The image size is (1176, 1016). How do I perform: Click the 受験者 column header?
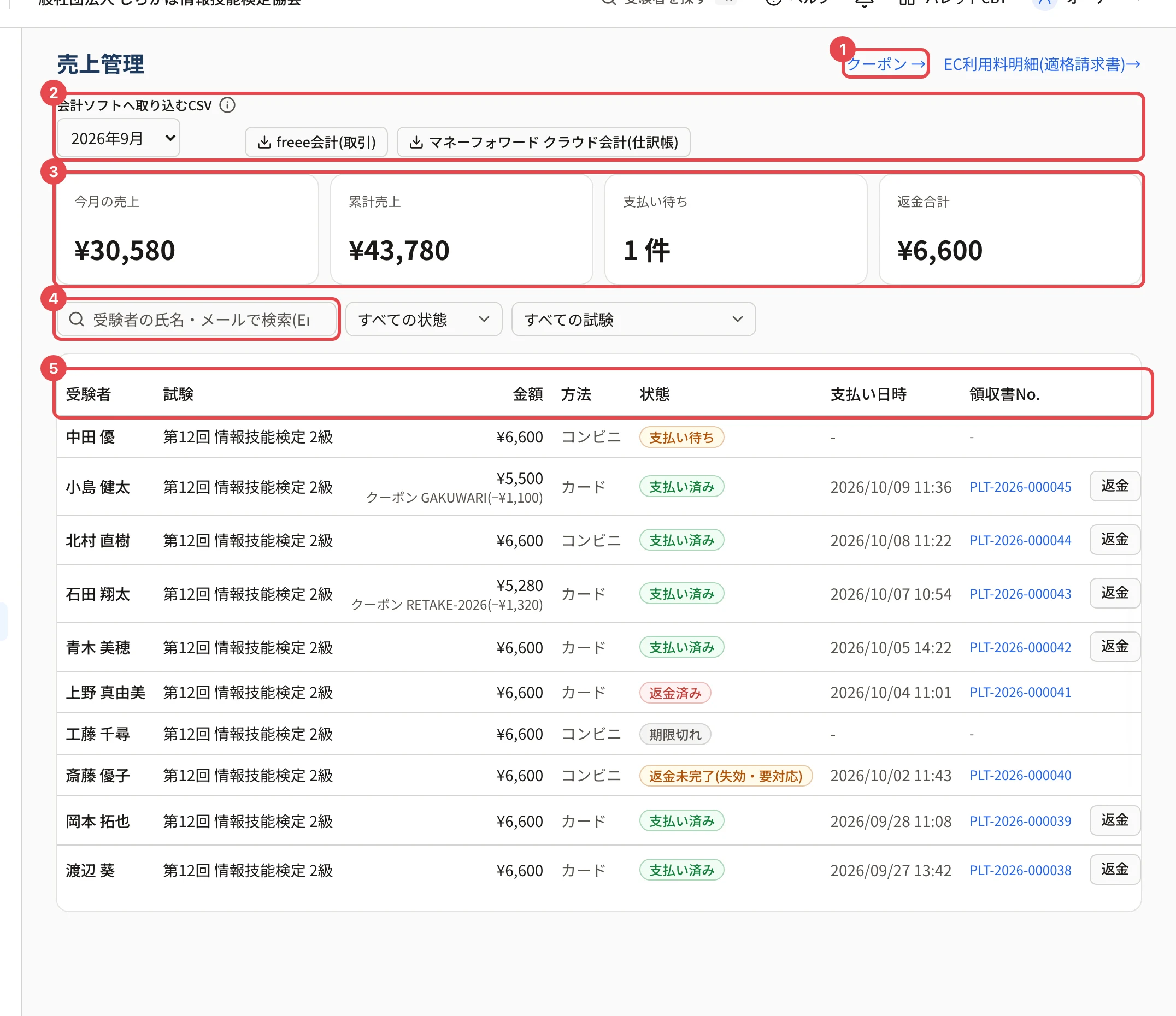(x=88, y=394)
